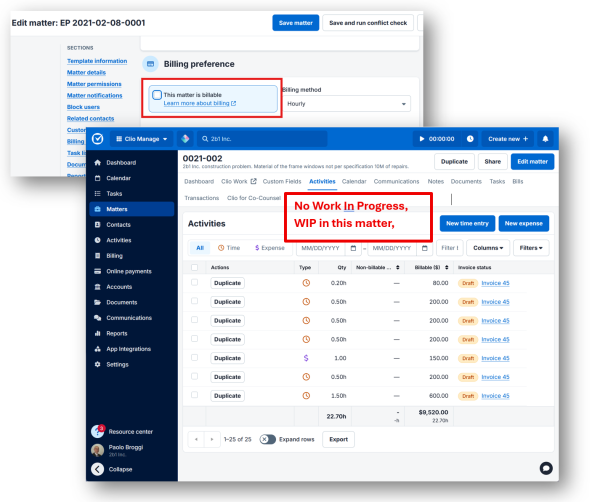Open the Billing method Hourly dropdown
Screen dimensions: 600x502
[346, 104]
